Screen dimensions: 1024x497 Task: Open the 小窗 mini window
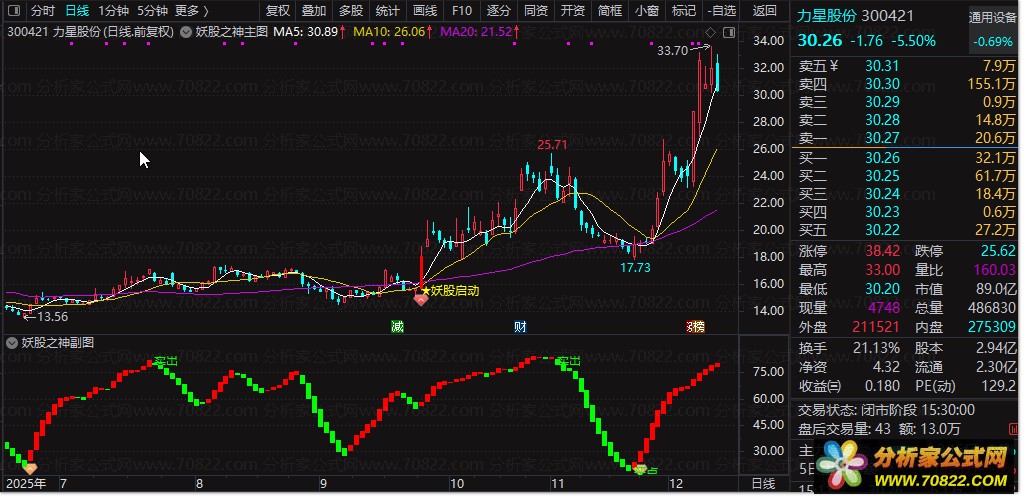tap(647, 10)
